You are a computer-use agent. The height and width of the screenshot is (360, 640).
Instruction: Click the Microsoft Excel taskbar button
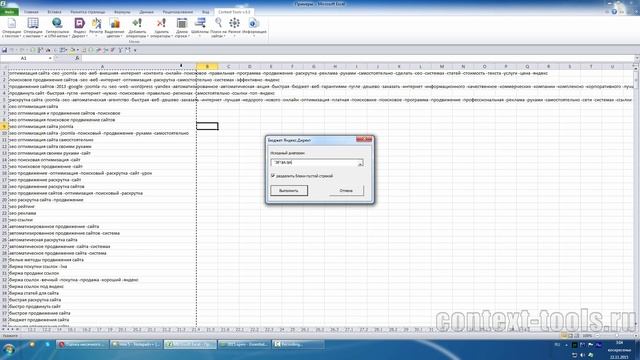click(190, 344)
